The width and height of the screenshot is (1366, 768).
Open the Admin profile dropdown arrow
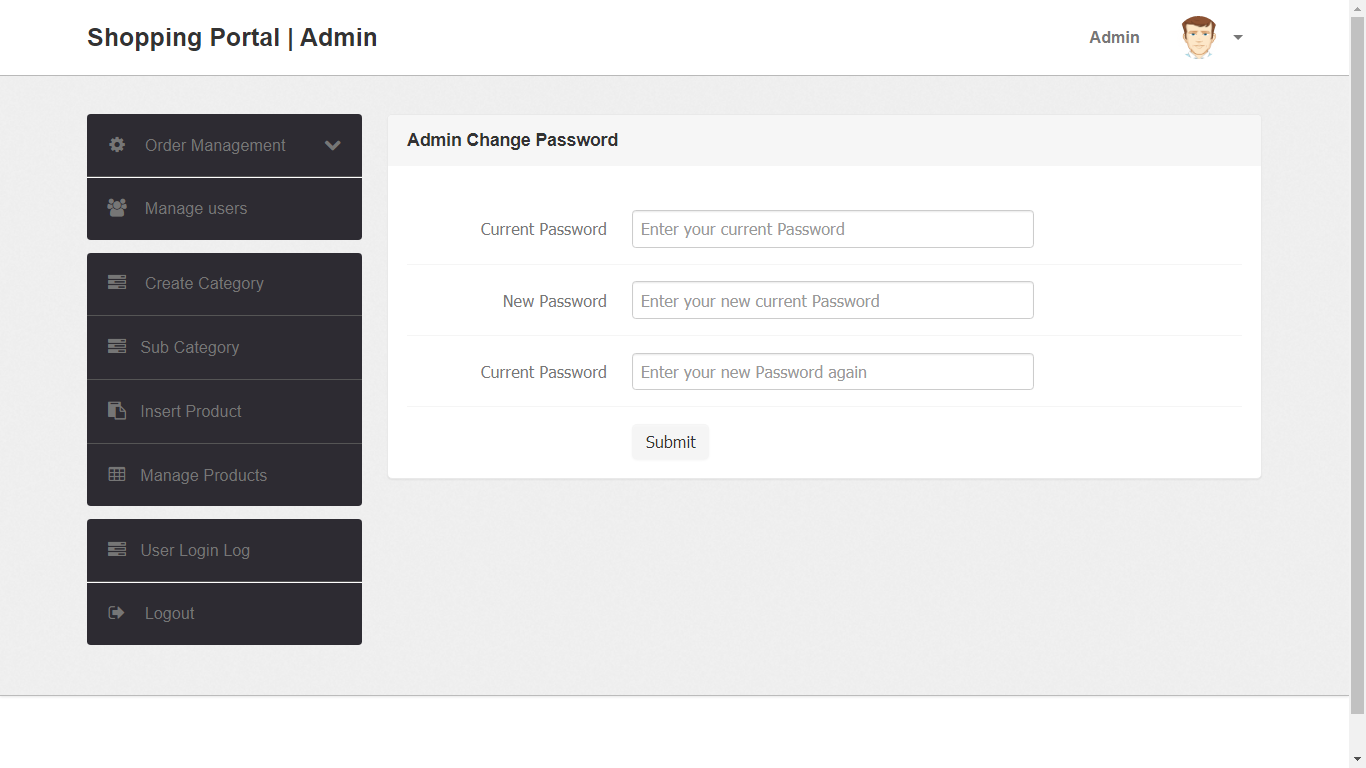point(1238,37)
